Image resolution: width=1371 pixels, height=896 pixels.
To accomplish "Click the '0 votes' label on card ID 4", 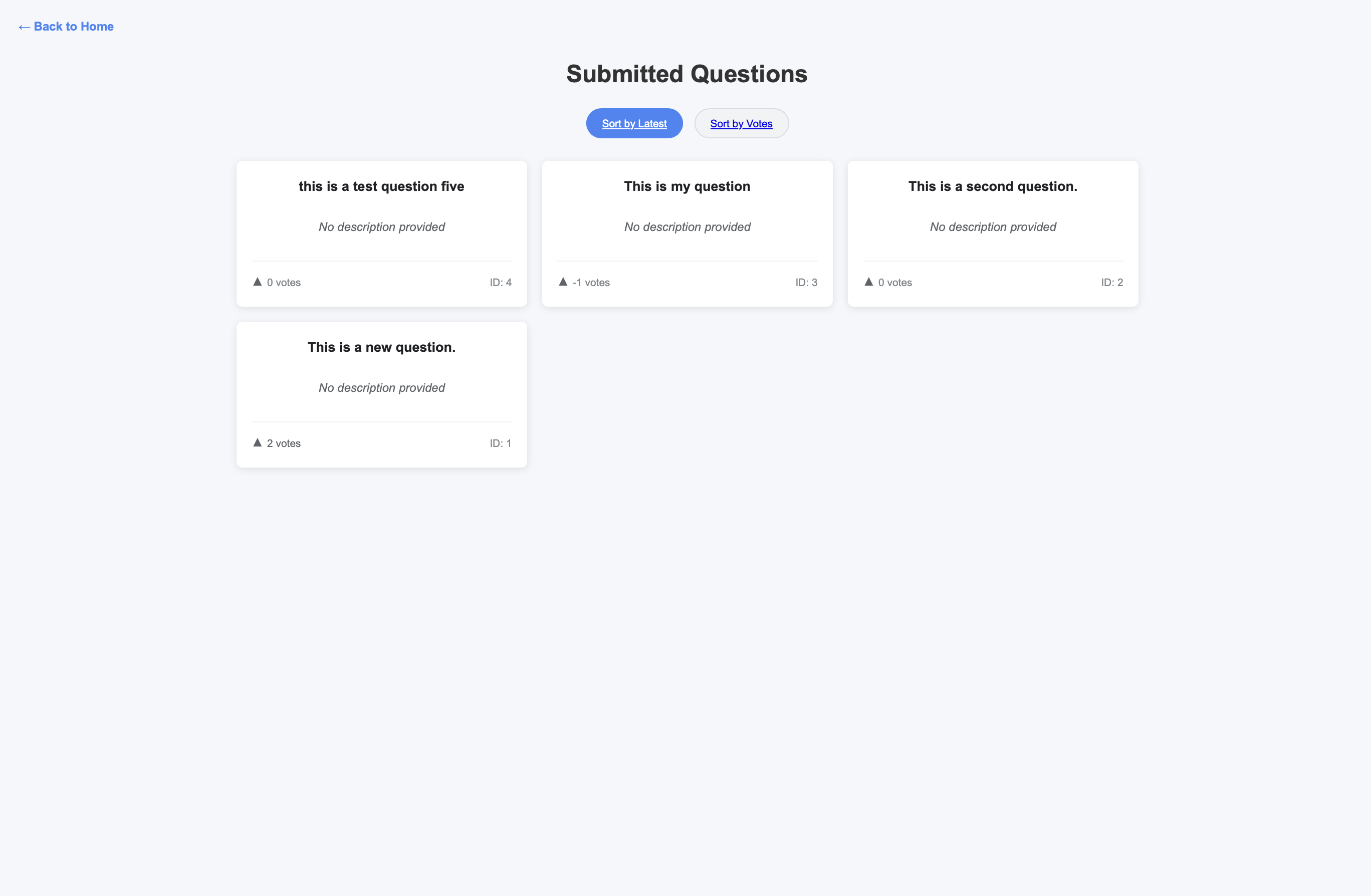I will click(284, 282).
